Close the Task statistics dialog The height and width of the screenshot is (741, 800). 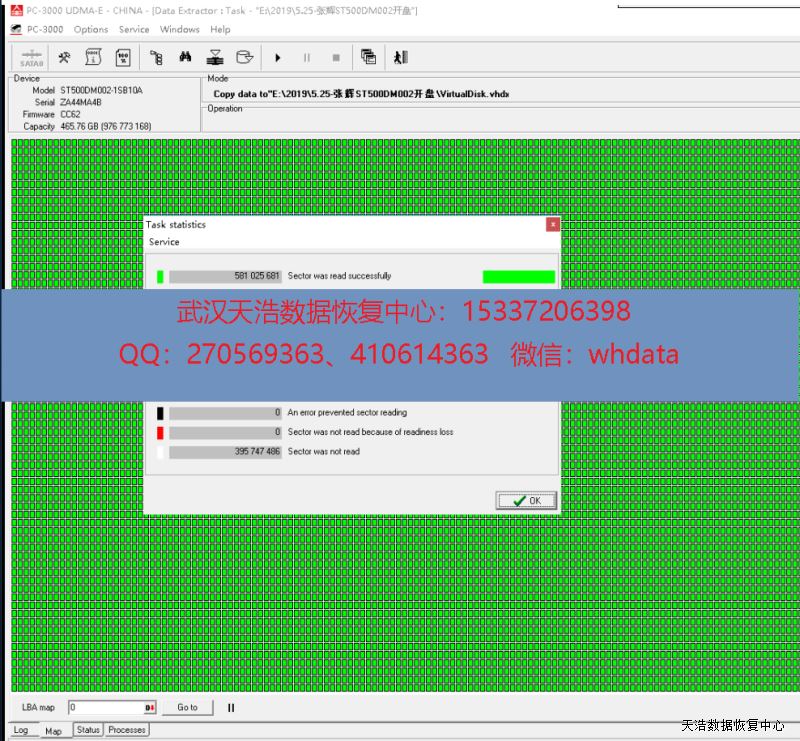[552, 225]
